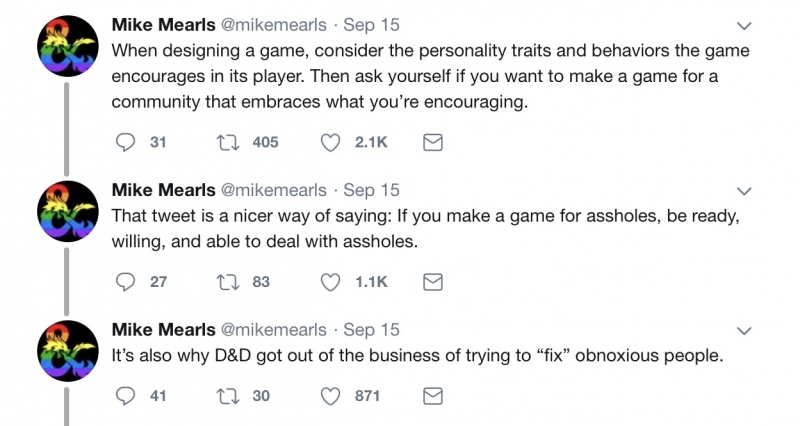The width and height of the screenshot is (800, 426).
Task: Retweet the tweet with 405 retweets
Action: click(x=228, y=142)
